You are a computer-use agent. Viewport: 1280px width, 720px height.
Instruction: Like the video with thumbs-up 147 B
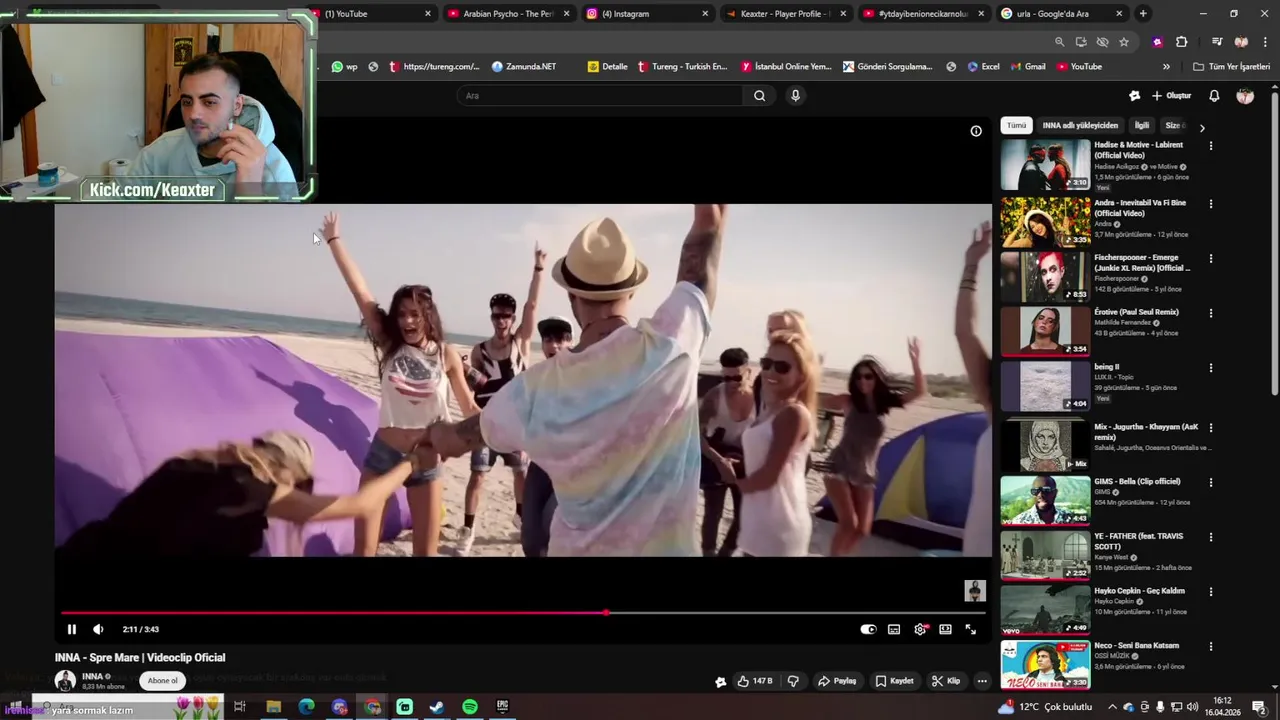click(x=755, y=681)
